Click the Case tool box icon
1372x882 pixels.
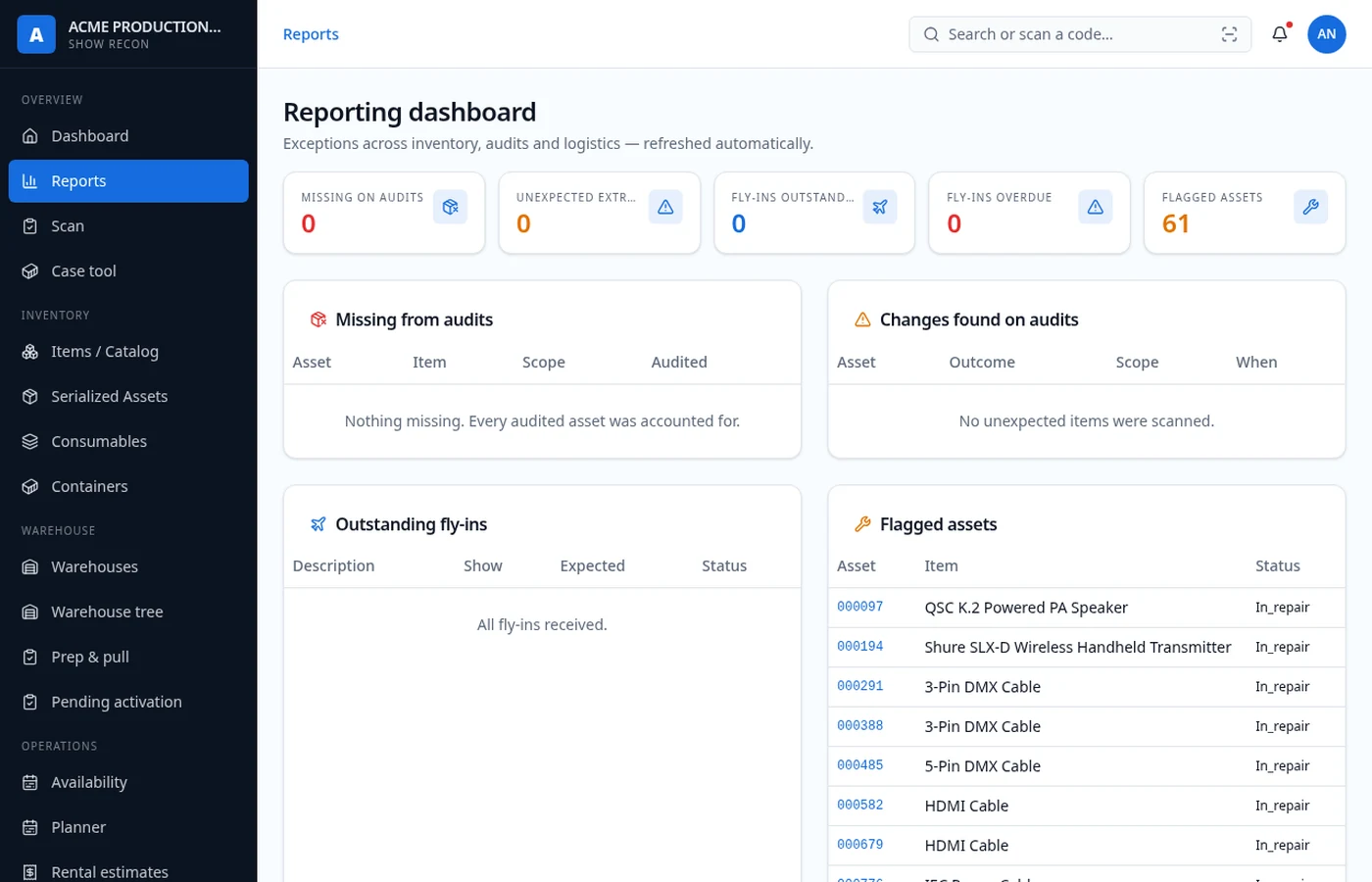pos(30,271)
